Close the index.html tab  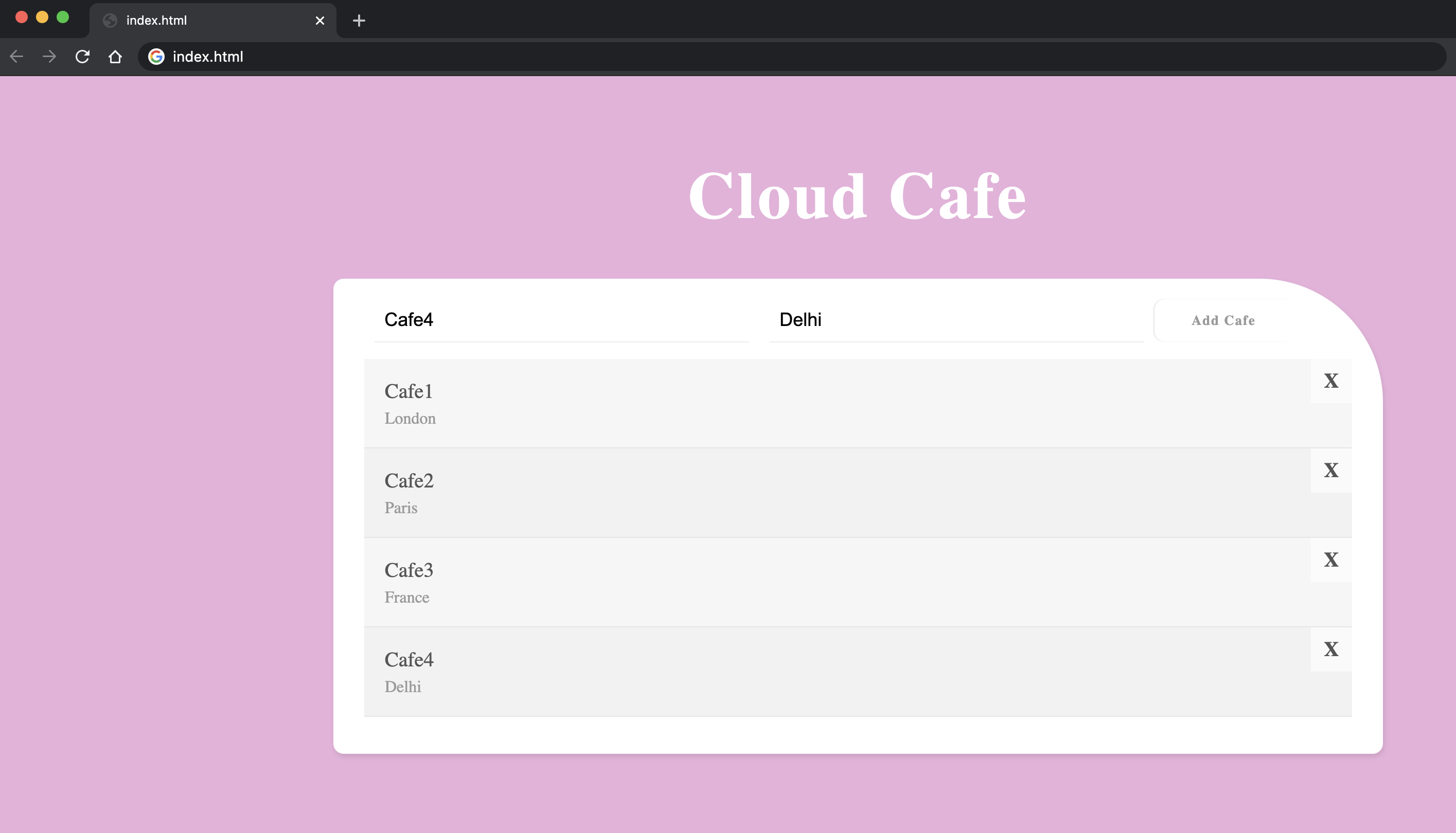[320, 21]
